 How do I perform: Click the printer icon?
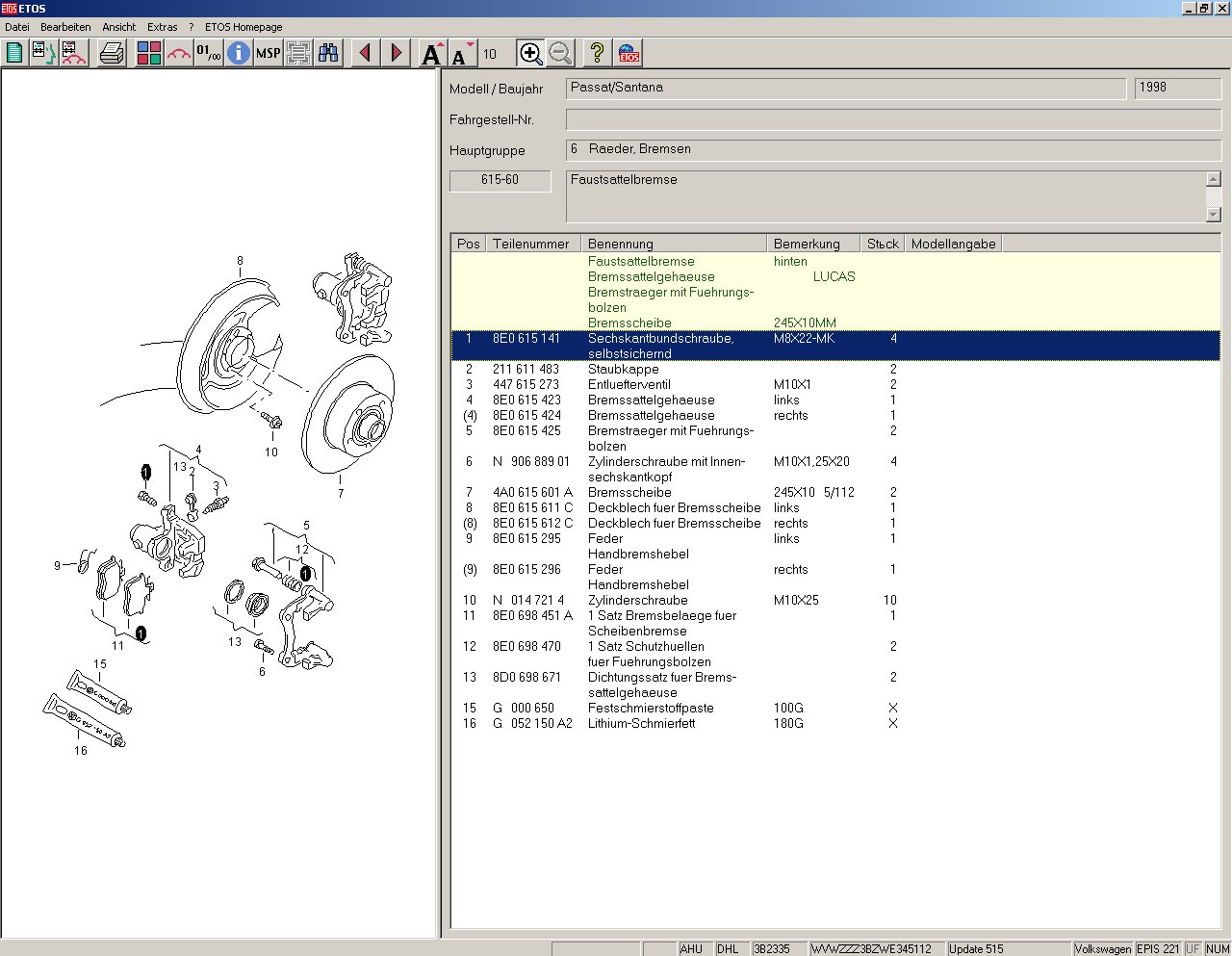[x=112, y=53]
